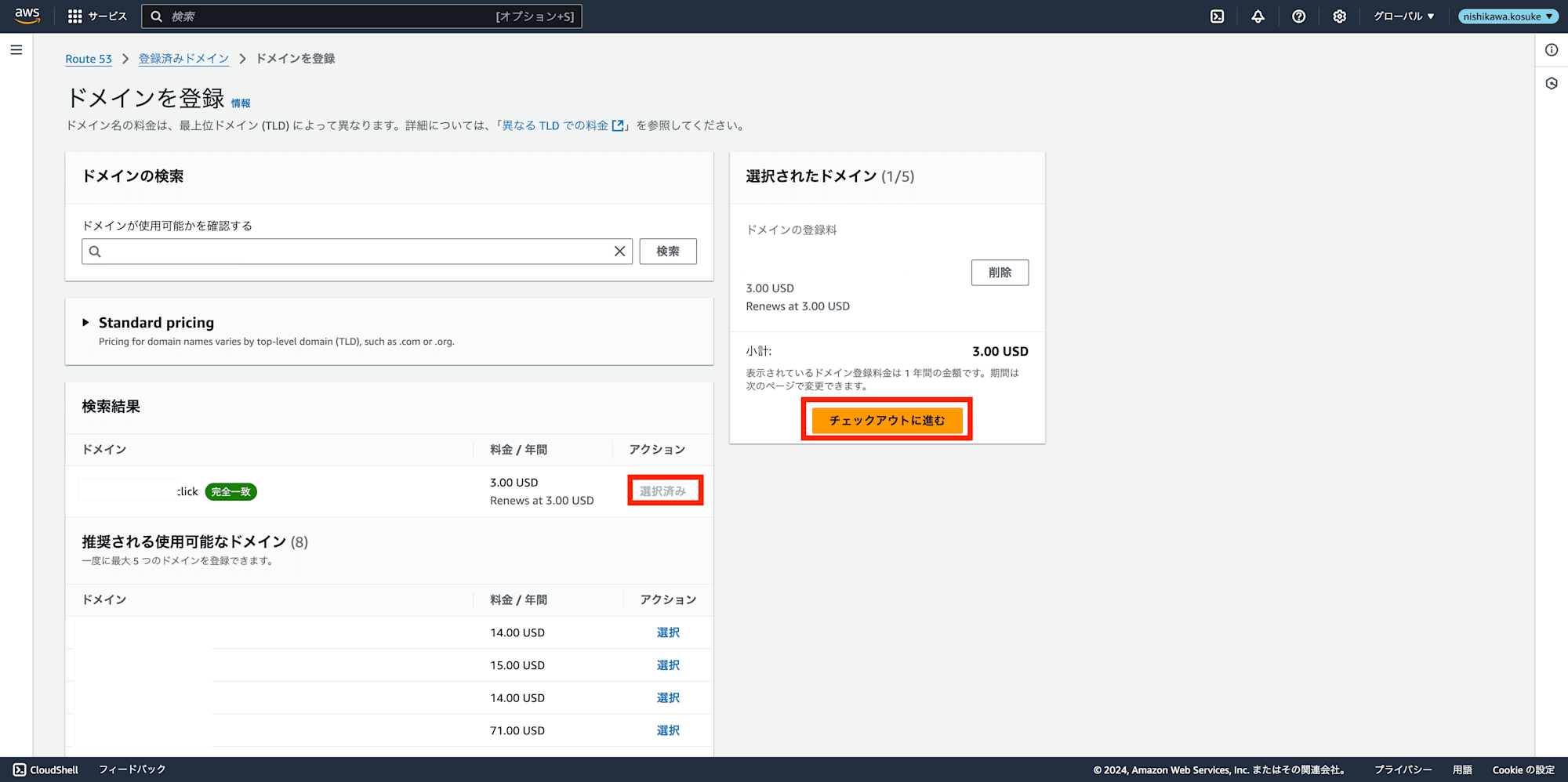Clear the domain search field with X
The image size is (1568, 782).
[619, 252]
